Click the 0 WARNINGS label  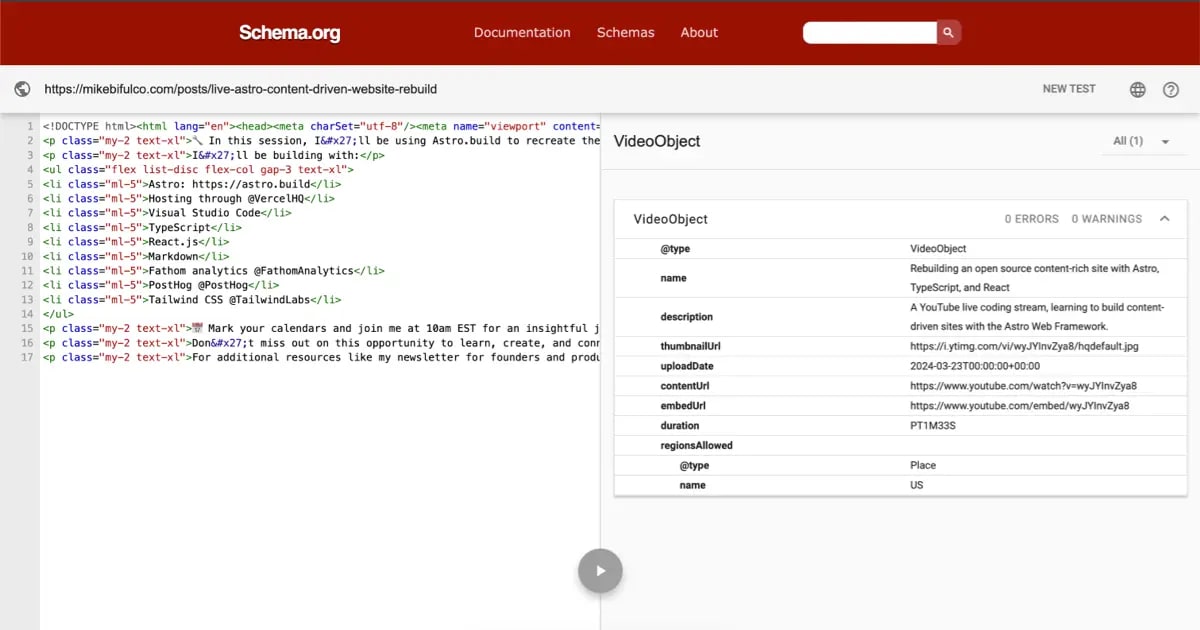point(1106,219)
